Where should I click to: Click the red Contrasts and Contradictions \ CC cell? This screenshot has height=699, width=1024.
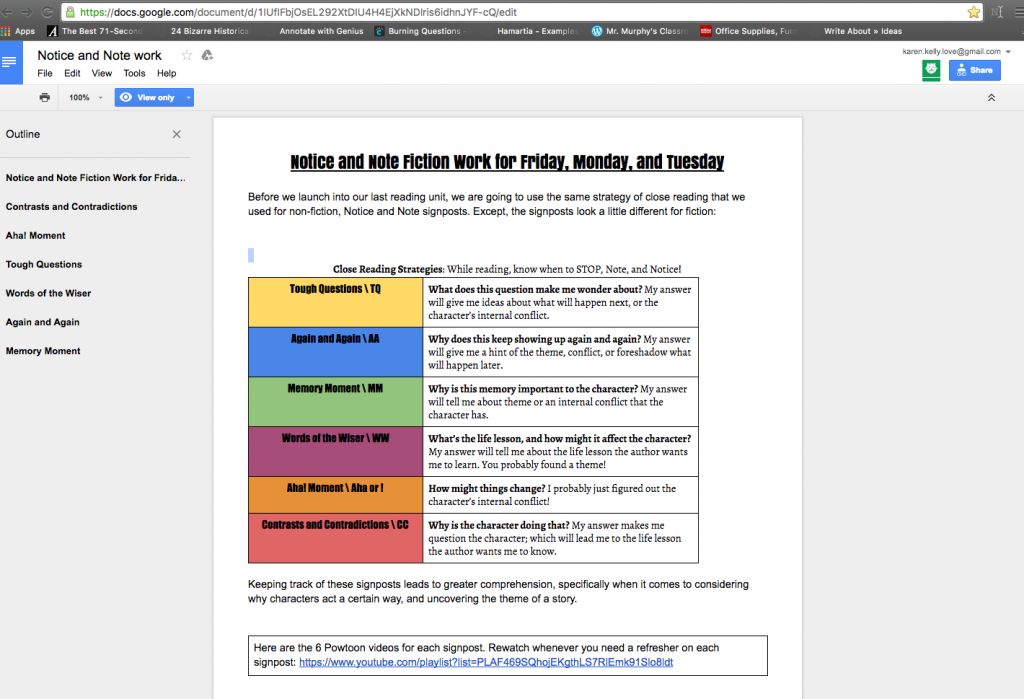335,538
